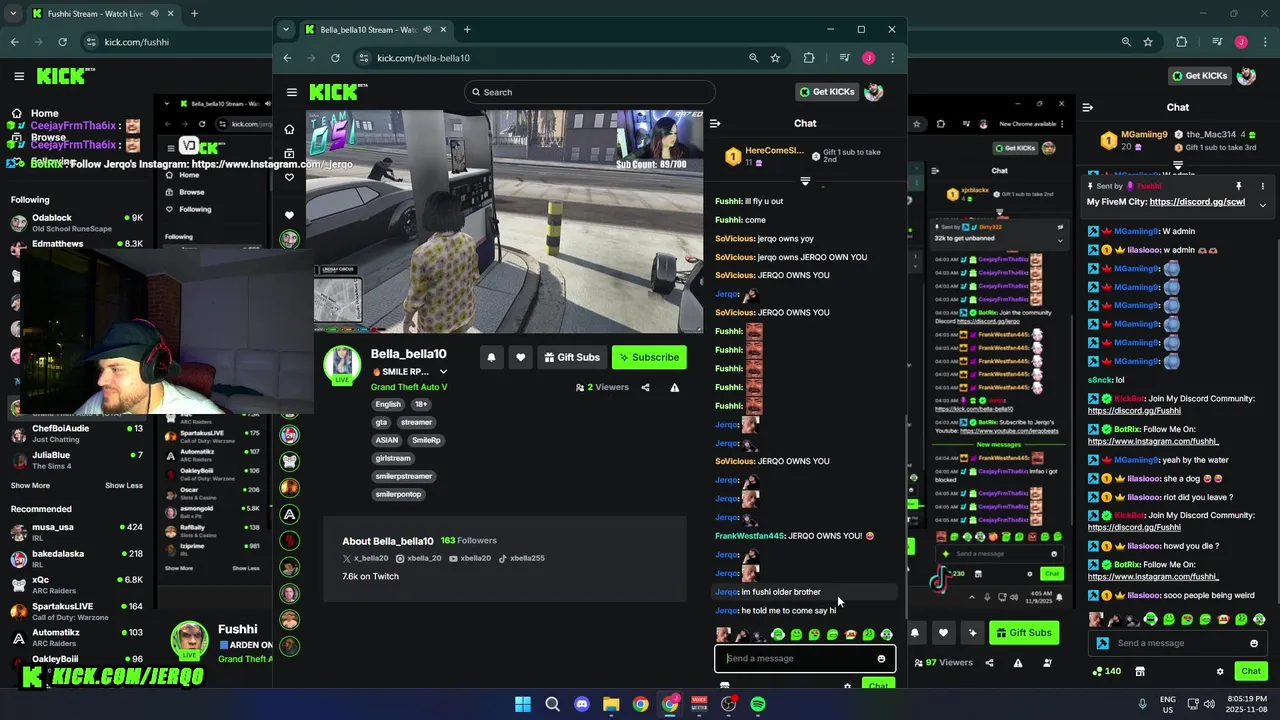1280x720 pixels.
Task: Click the kick.com/bella-bella10 address bar
Action: coord(559,58)
